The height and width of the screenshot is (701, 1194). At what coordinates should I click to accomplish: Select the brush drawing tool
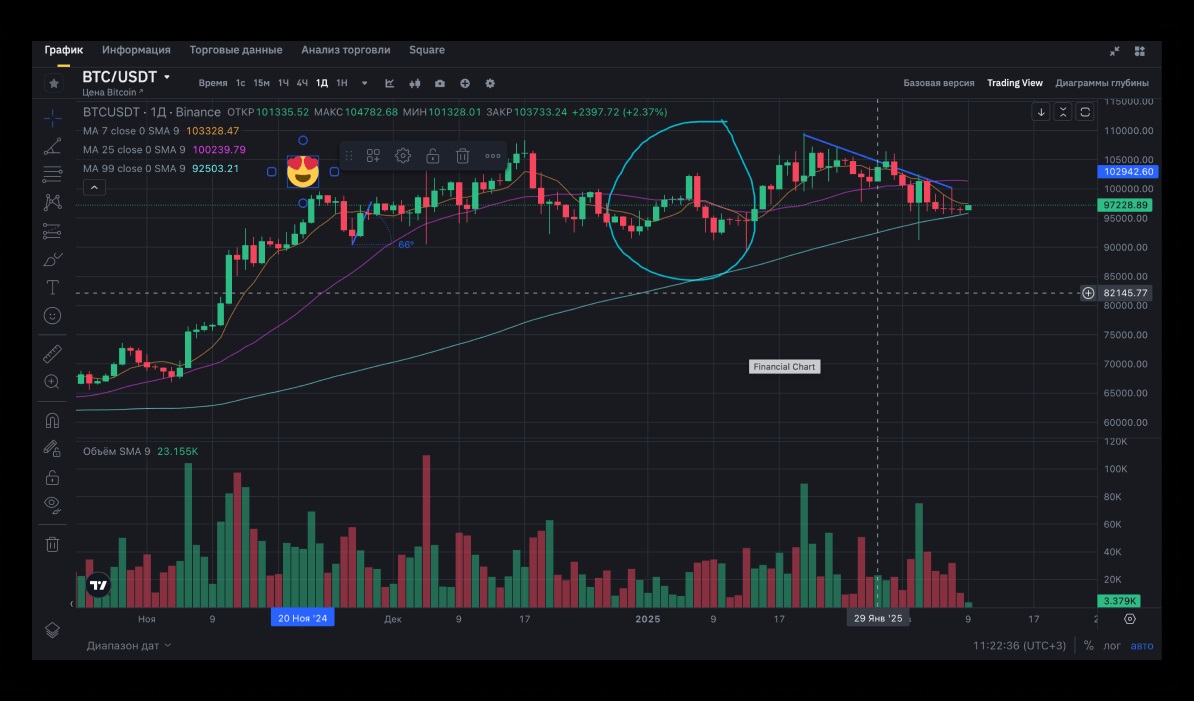click(x=53, y=260)
